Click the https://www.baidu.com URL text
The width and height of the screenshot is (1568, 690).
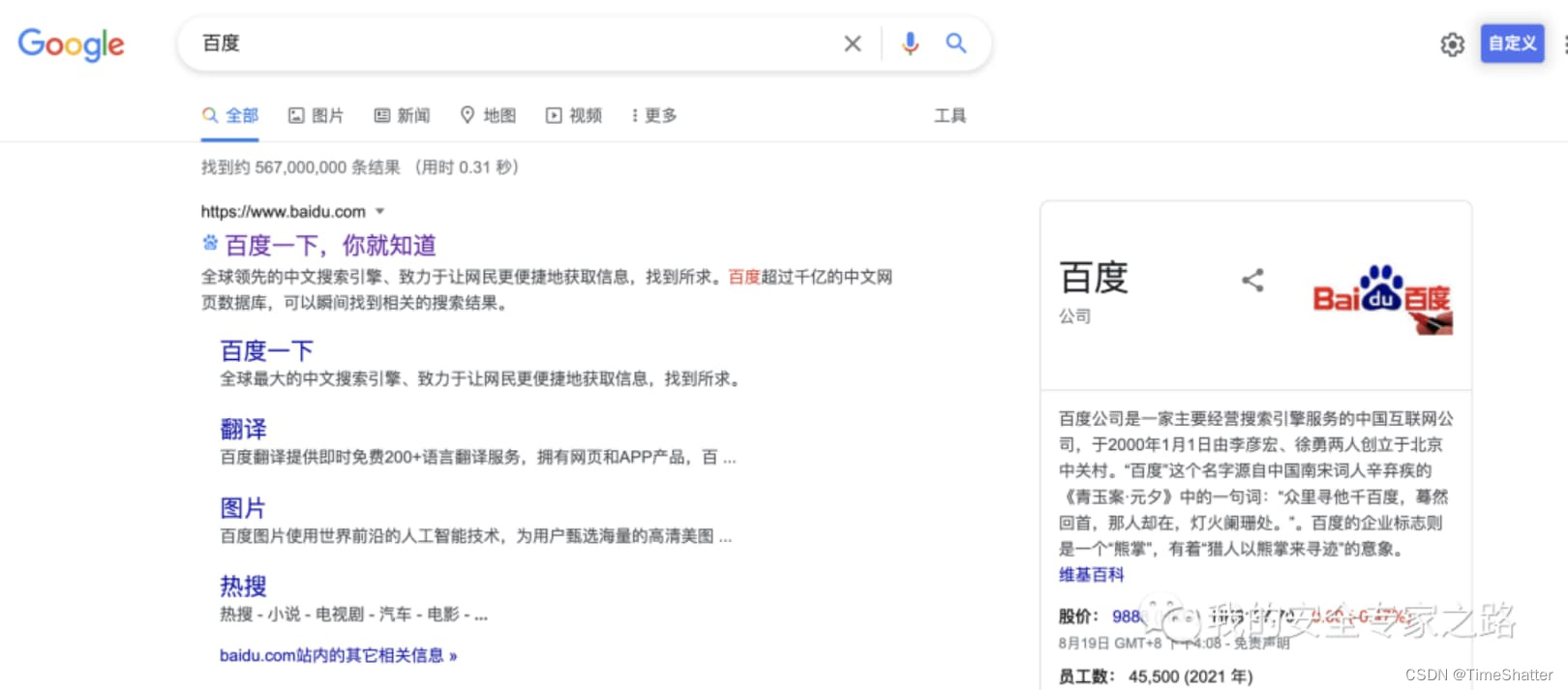(284, 211)
